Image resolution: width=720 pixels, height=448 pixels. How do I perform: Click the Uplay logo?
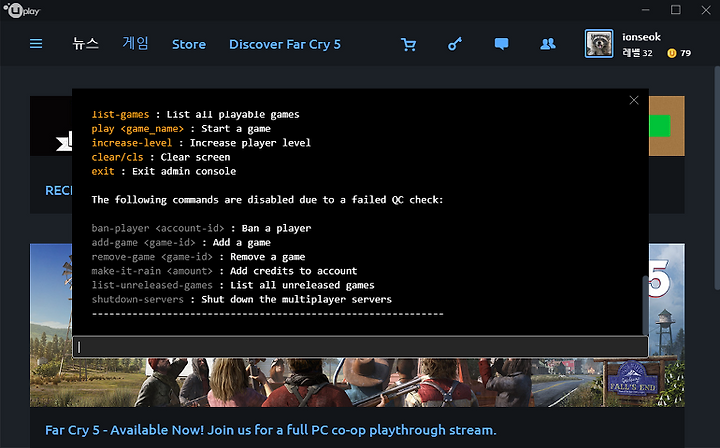pos(22,10)
